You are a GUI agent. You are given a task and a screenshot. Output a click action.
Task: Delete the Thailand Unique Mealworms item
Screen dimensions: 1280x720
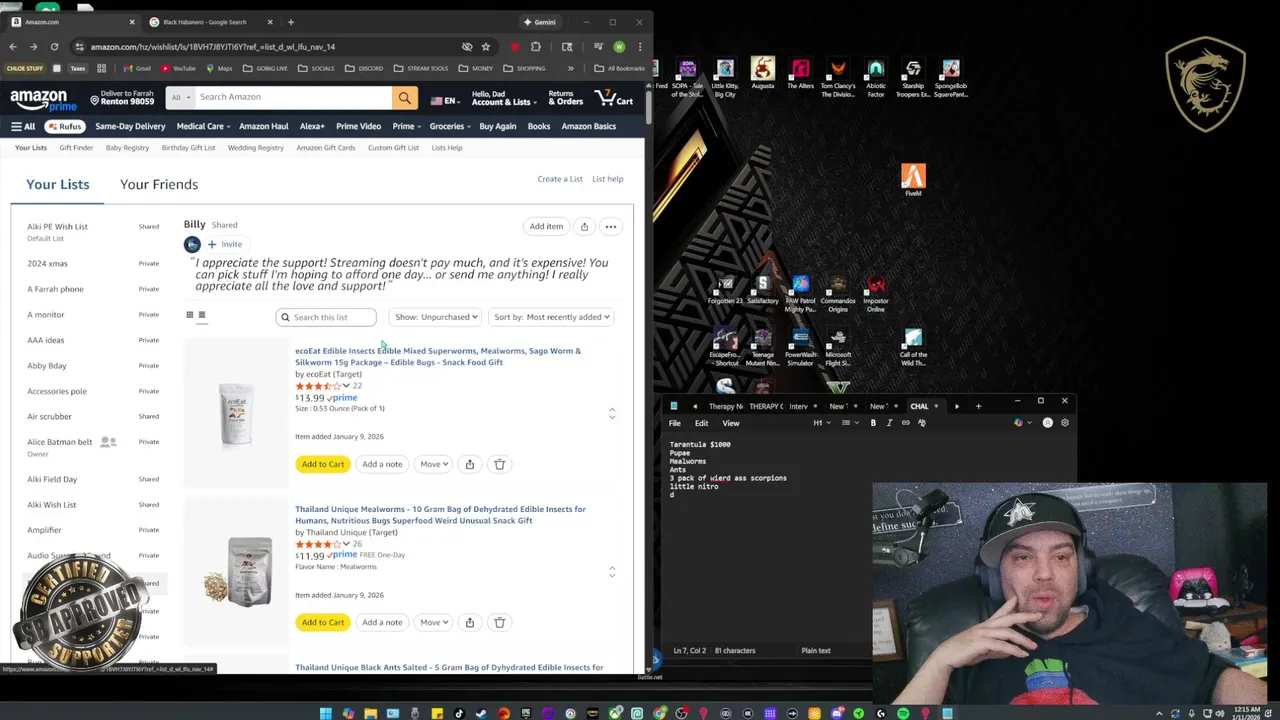pos(500,622)
